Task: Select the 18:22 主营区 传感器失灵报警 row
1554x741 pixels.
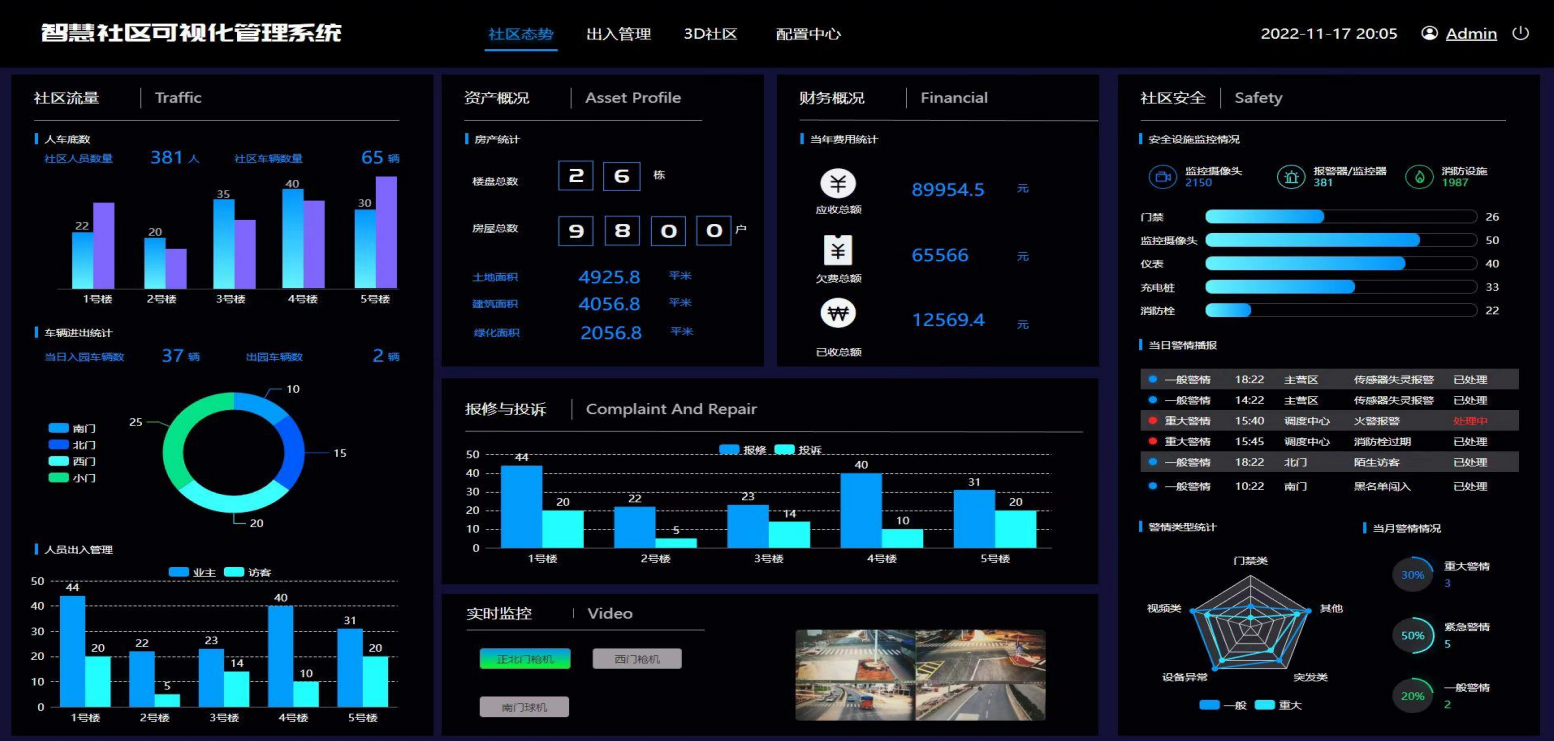Action: point(1329,380)
